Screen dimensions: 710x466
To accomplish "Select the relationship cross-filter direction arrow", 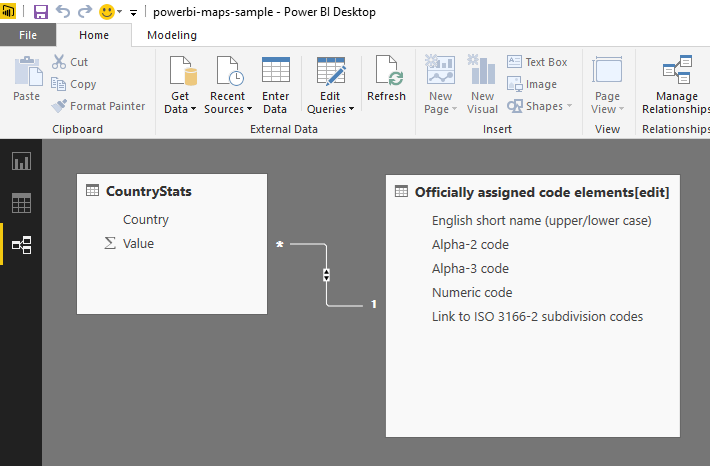I will (326, 275).
